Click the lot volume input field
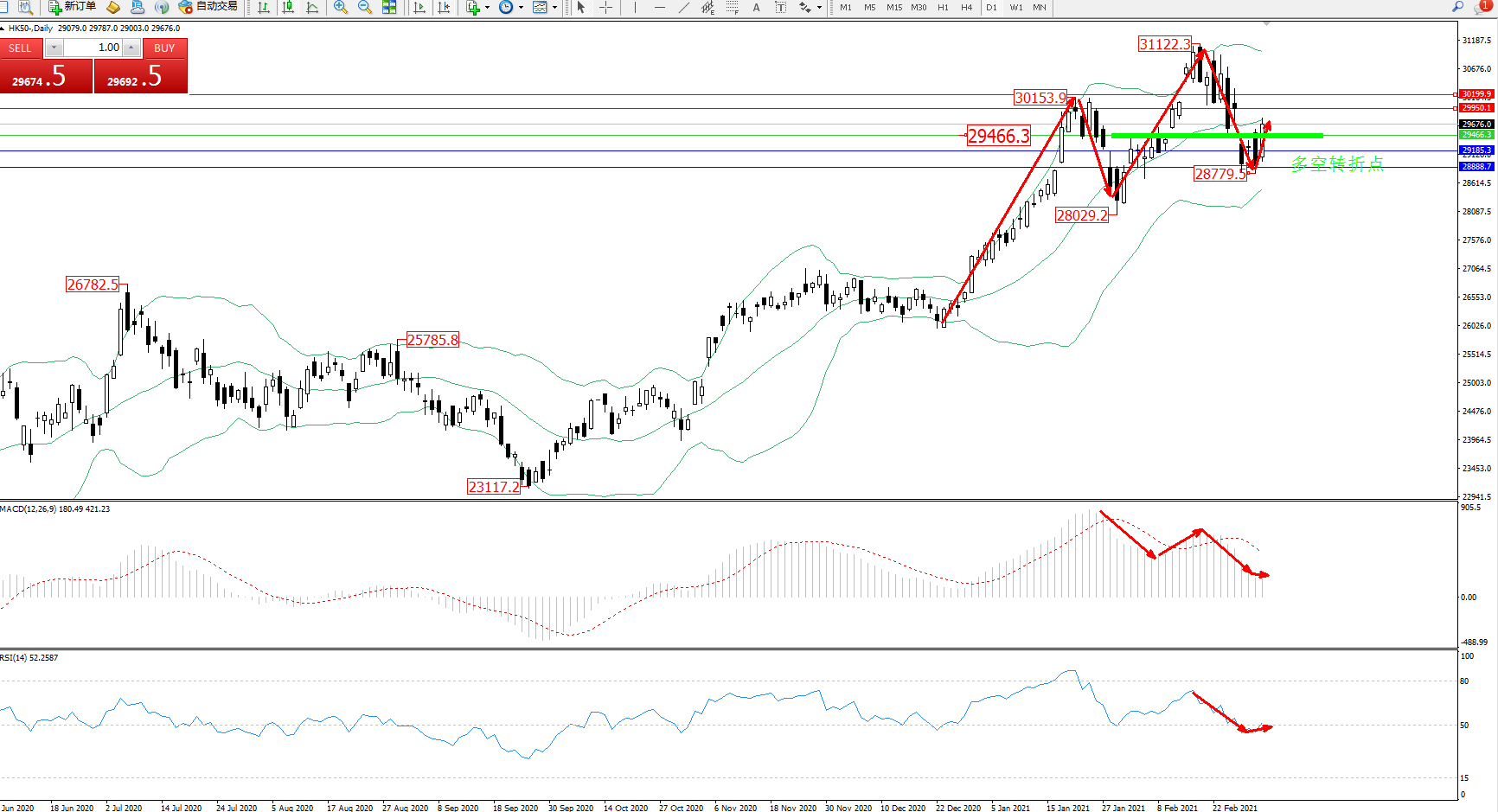 click(x=93, y=48)
